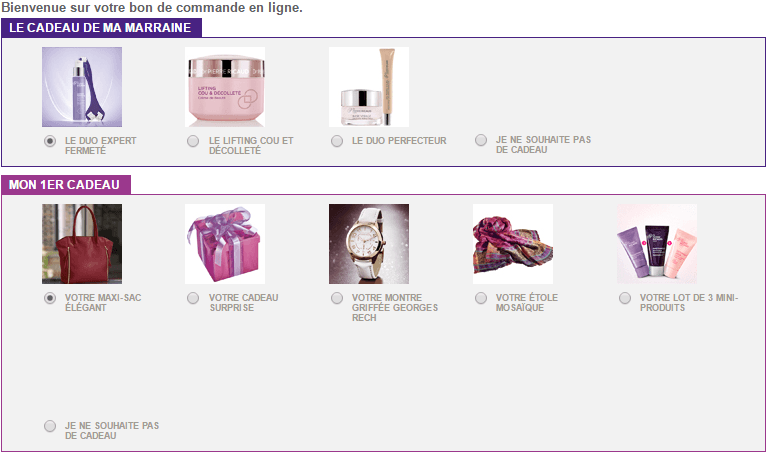Click the Mon 1er Cadeau section header
The width and height of the screenshot is (767, 453).
66,185
